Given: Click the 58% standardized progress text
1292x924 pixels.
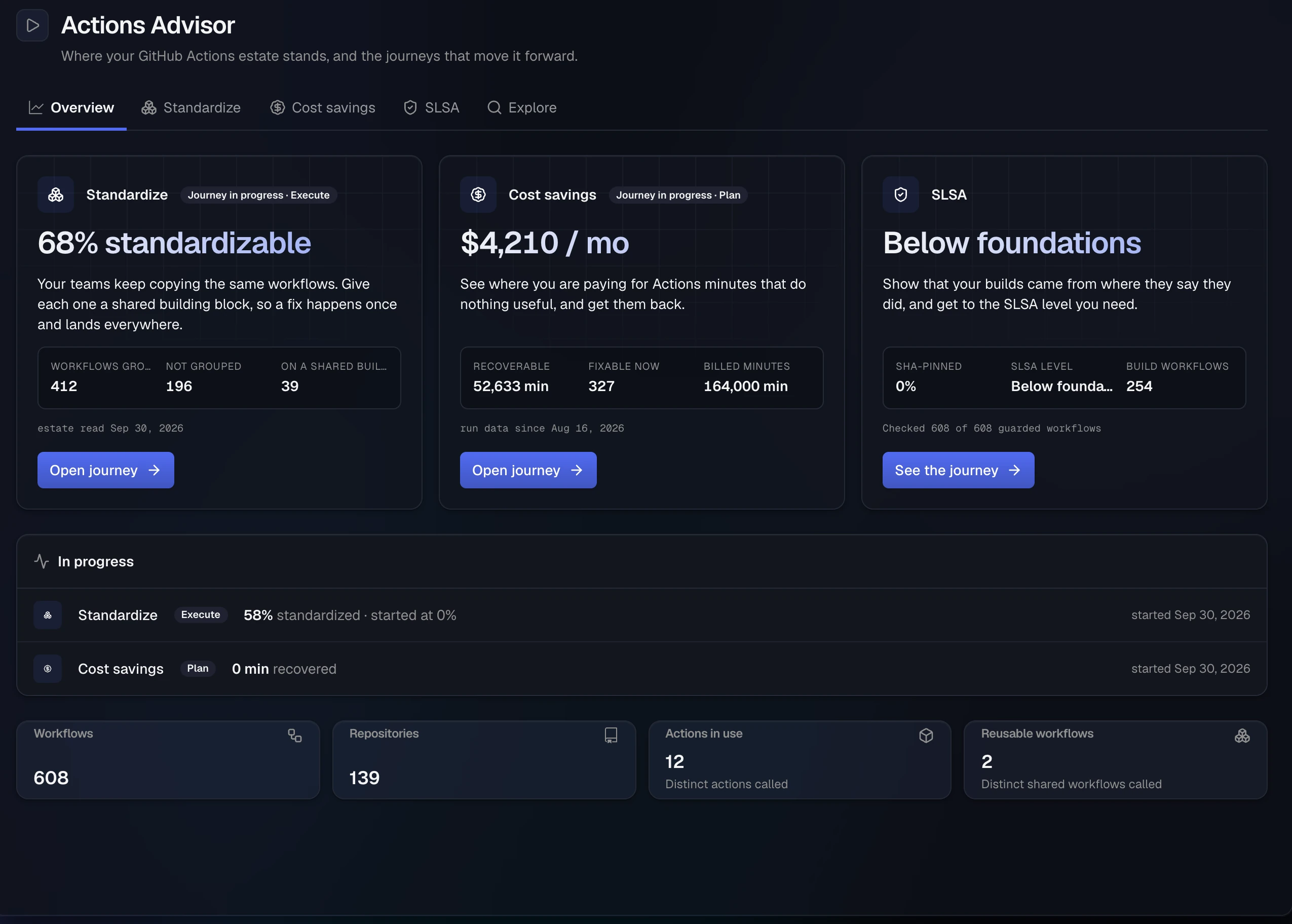Looking at the screenshot, I should click(350, 615).
